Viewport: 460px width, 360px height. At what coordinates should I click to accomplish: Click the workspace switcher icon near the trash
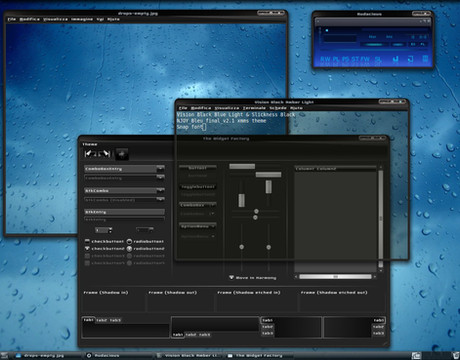pyautogui.click(x=415, y=356)
